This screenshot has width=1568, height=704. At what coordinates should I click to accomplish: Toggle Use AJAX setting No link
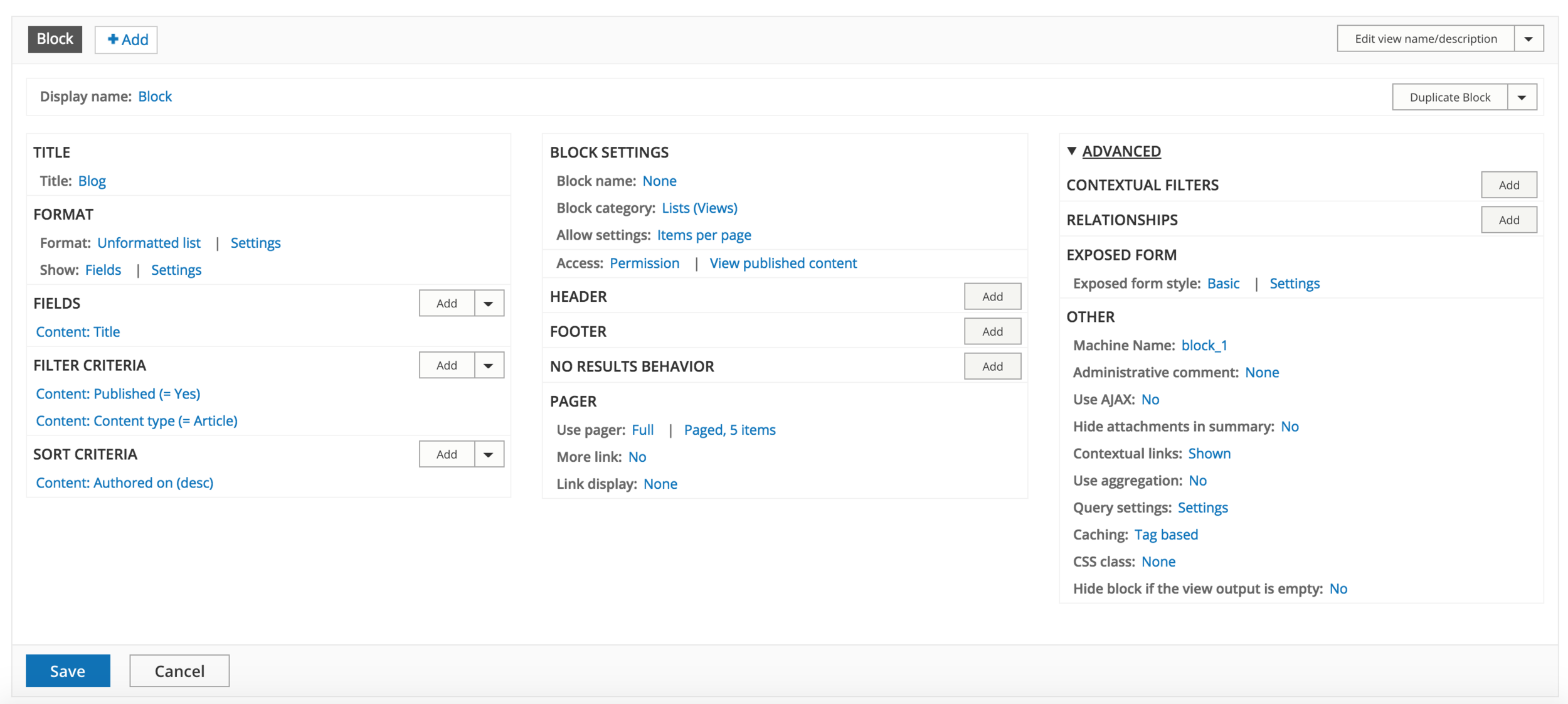coord(1150,400)
